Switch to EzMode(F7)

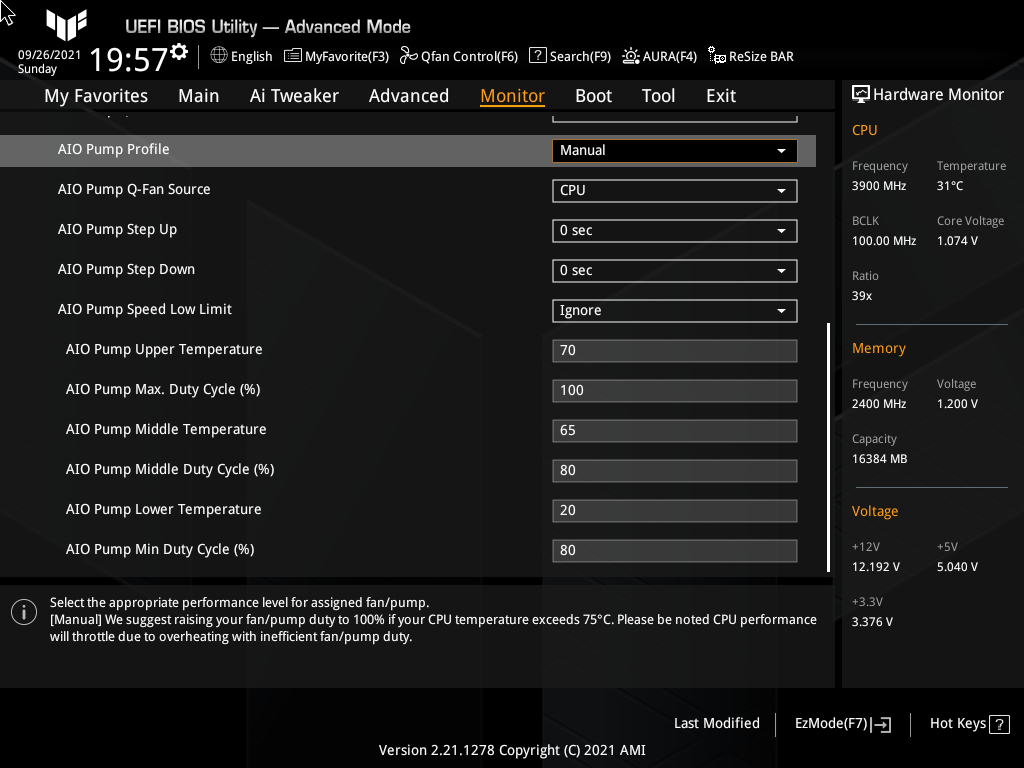[x=841, y=723]
